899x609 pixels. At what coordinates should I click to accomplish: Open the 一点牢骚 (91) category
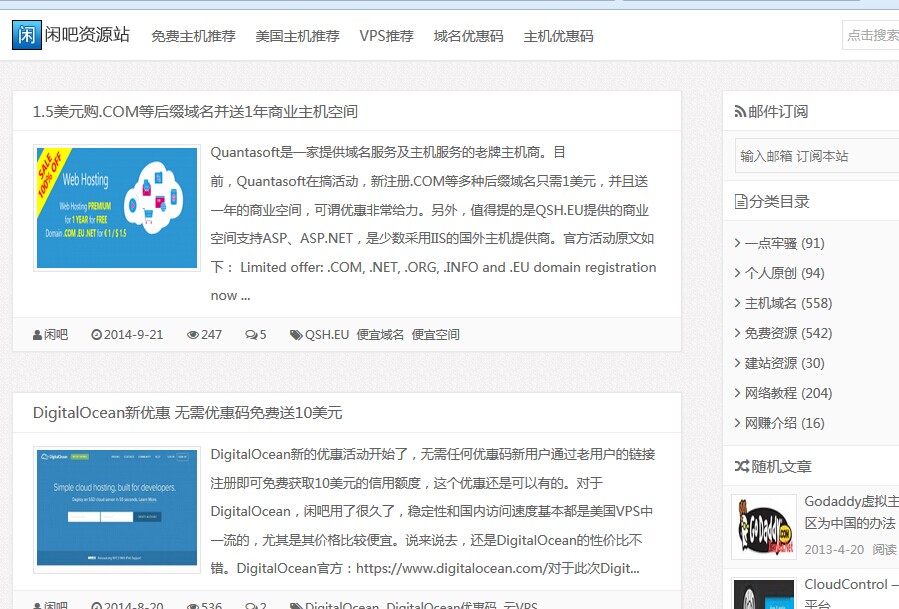(784, 243)
